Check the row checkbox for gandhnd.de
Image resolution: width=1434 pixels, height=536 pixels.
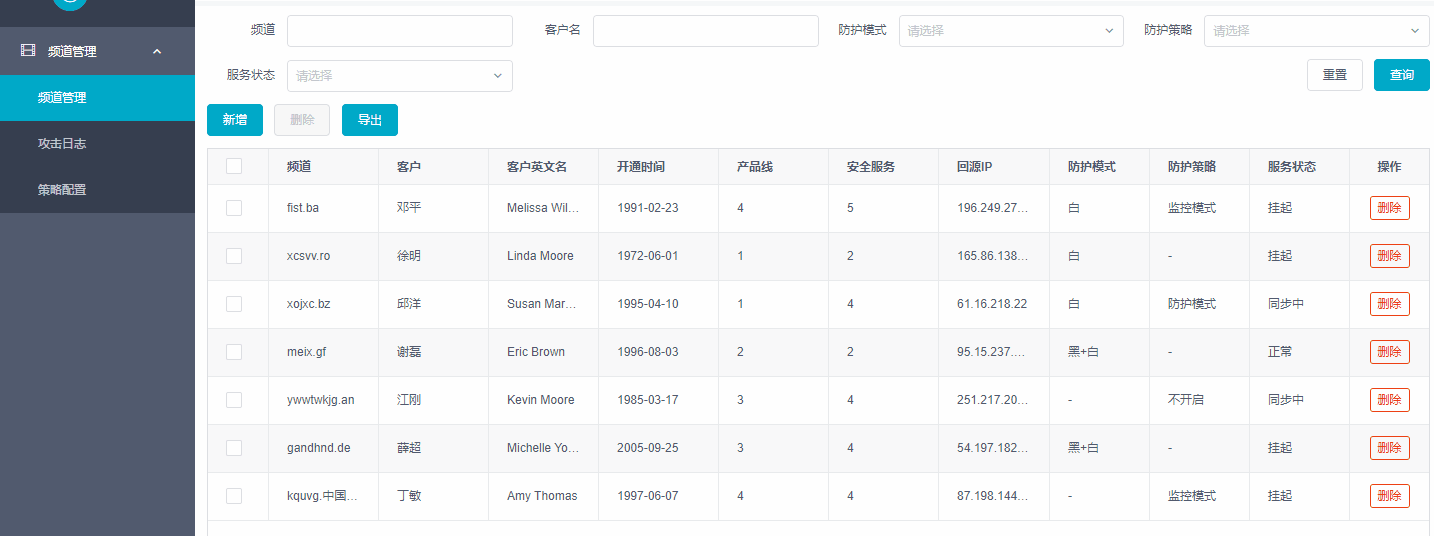(x=234, y=448)
